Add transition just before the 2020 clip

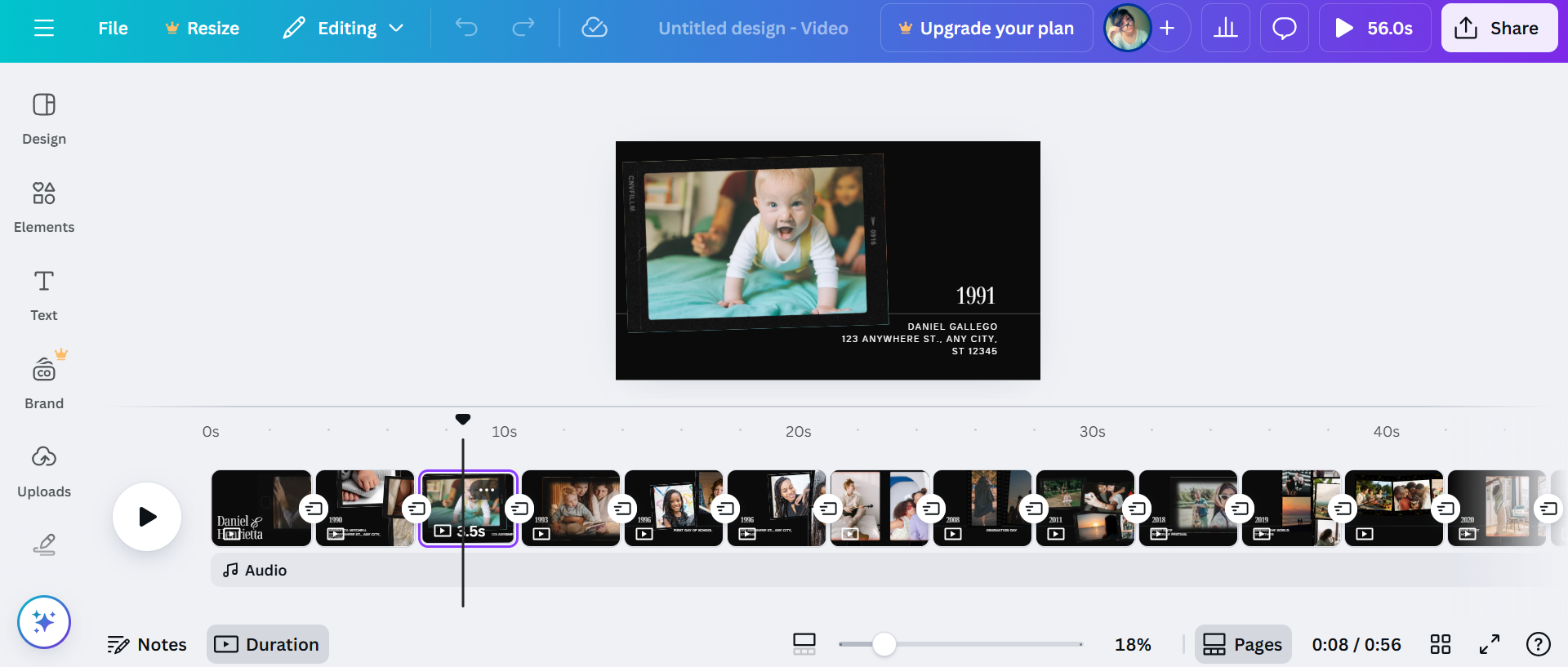(x=1445, y=509)
